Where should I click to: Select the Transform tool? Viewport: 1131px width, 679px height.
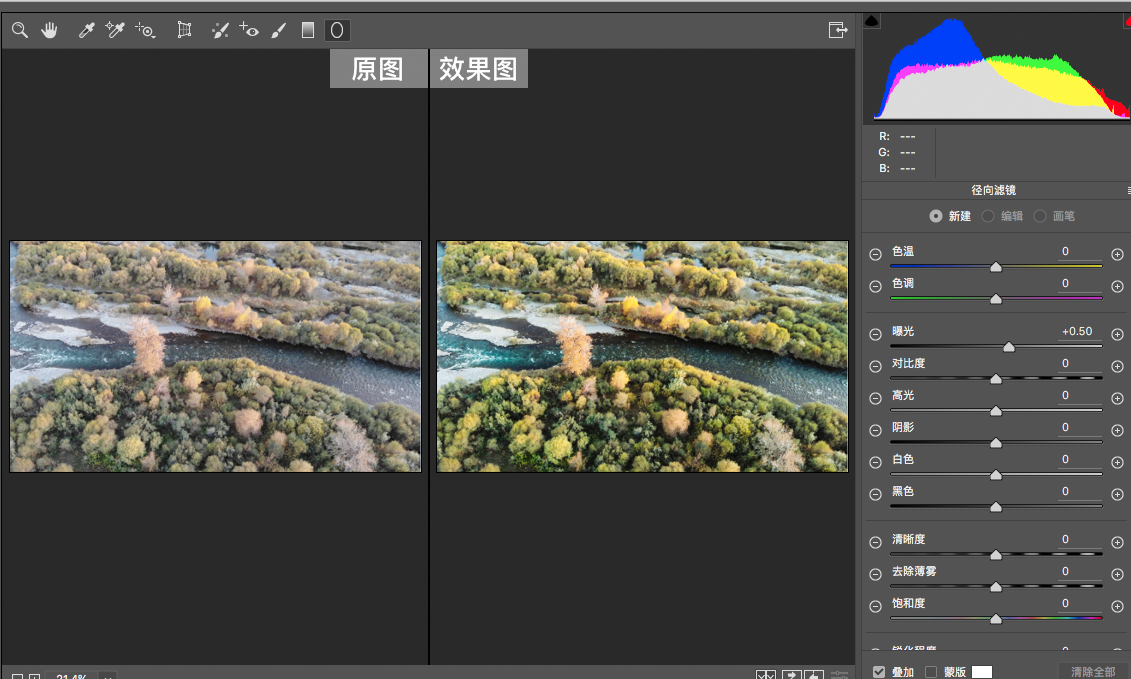coord(184,31)
